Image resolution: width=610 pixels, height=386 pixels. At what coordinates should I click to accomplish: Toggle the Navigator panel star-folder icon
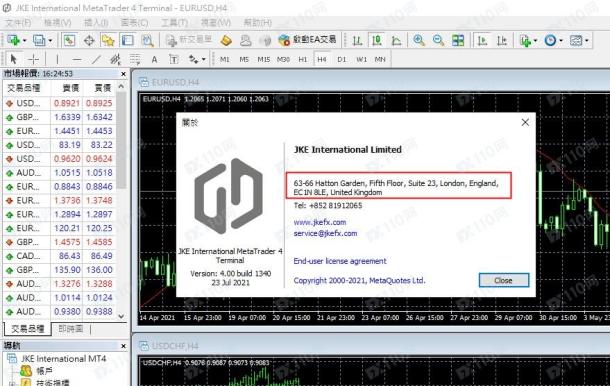coord(108,40)
